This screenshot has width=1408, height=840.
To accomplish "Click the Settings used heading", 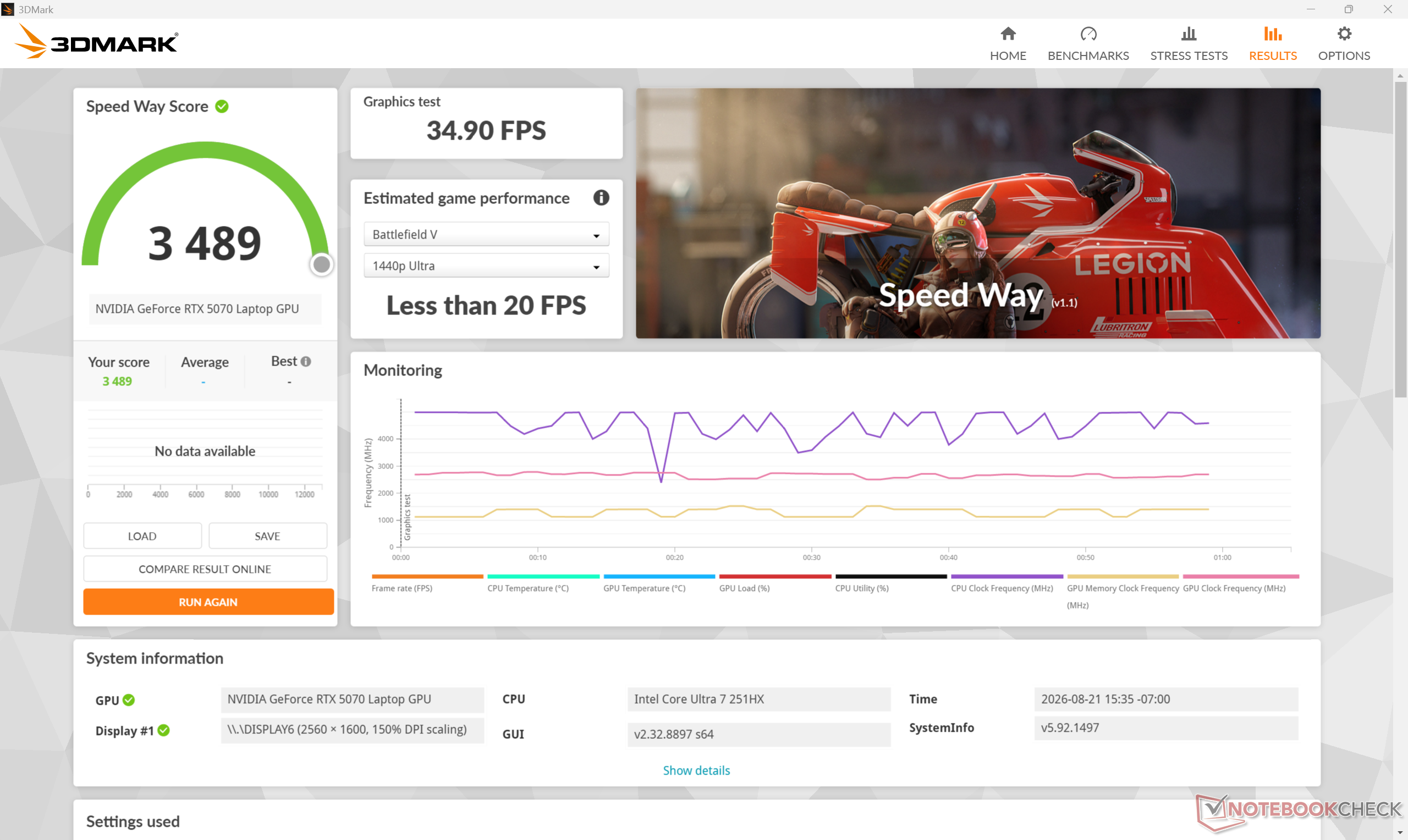I will (133, 821).
